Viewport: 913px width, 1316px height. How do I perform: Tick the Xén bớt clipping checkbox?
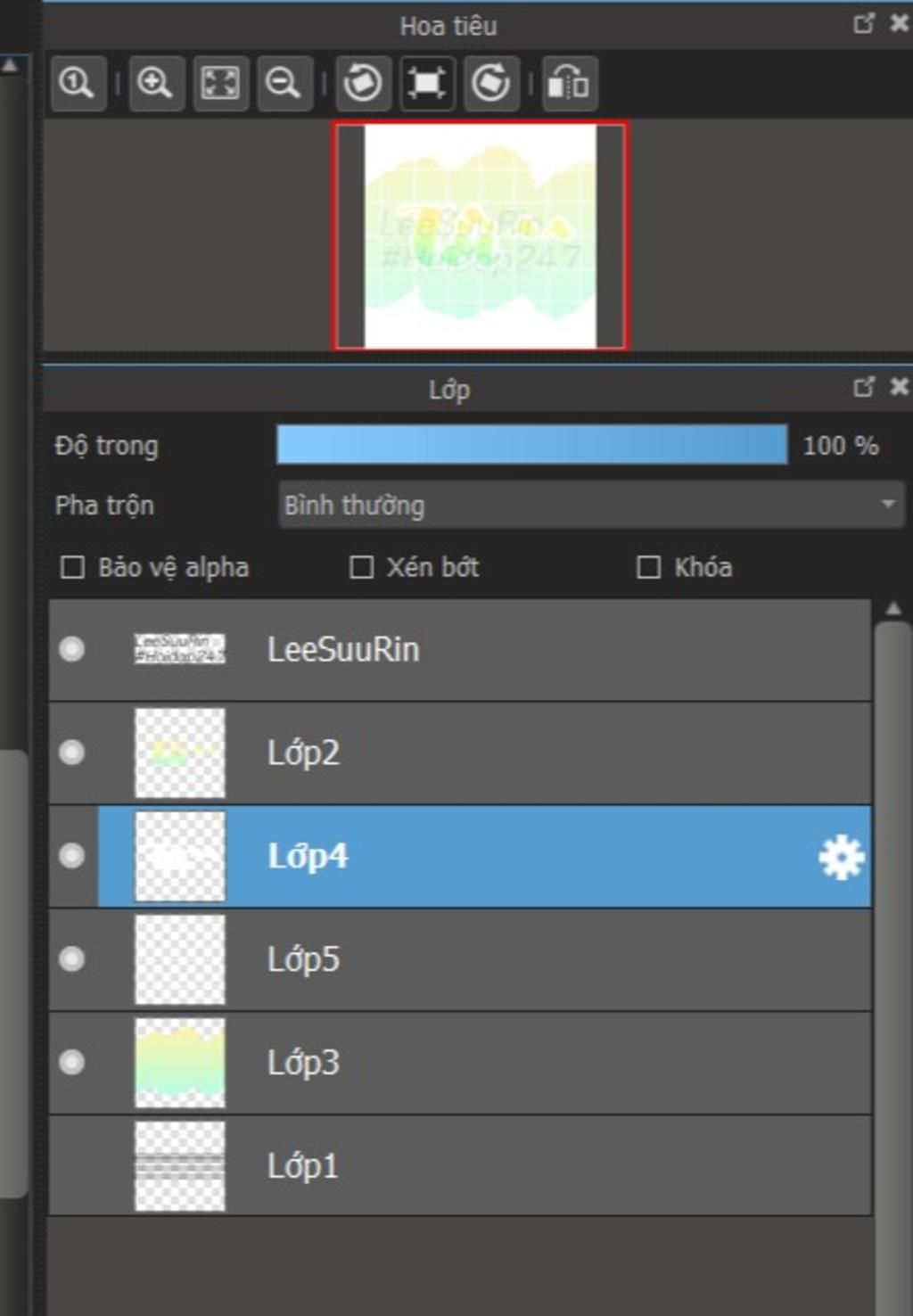[x=361, y=568]
